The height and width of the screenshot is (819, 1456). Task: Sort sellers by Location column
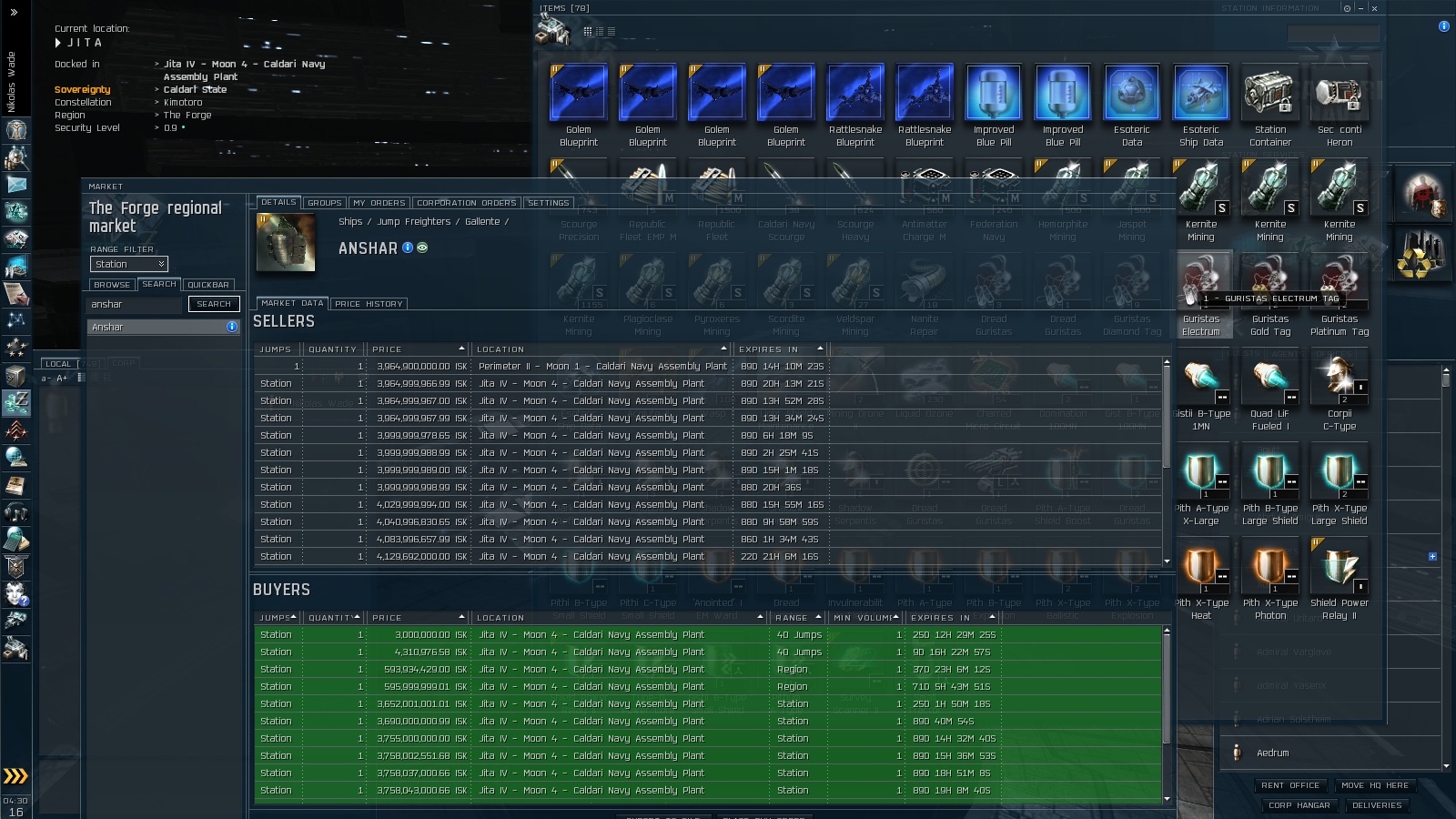[x=601, y=349]
